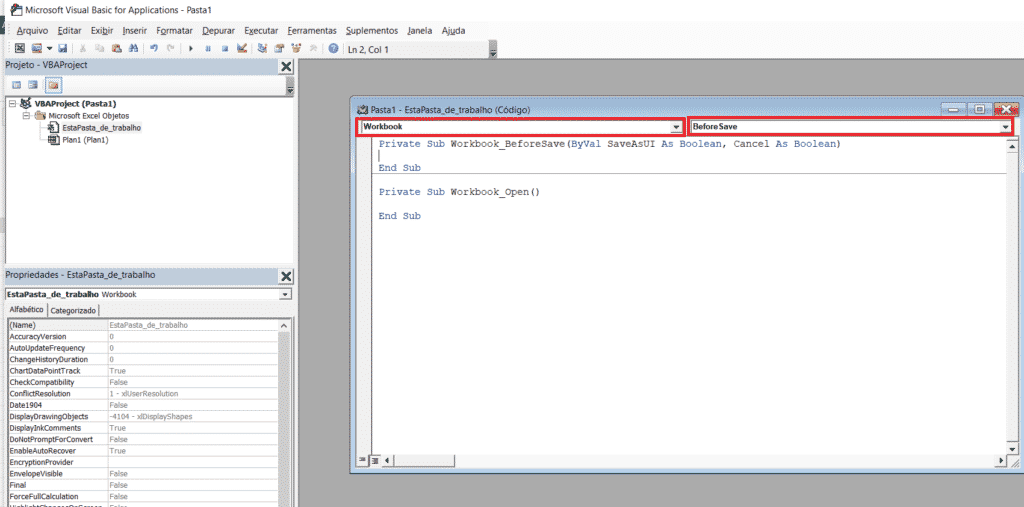1024x507 pixels.
Task: Open the Executar menu
Action: (261, 31)
